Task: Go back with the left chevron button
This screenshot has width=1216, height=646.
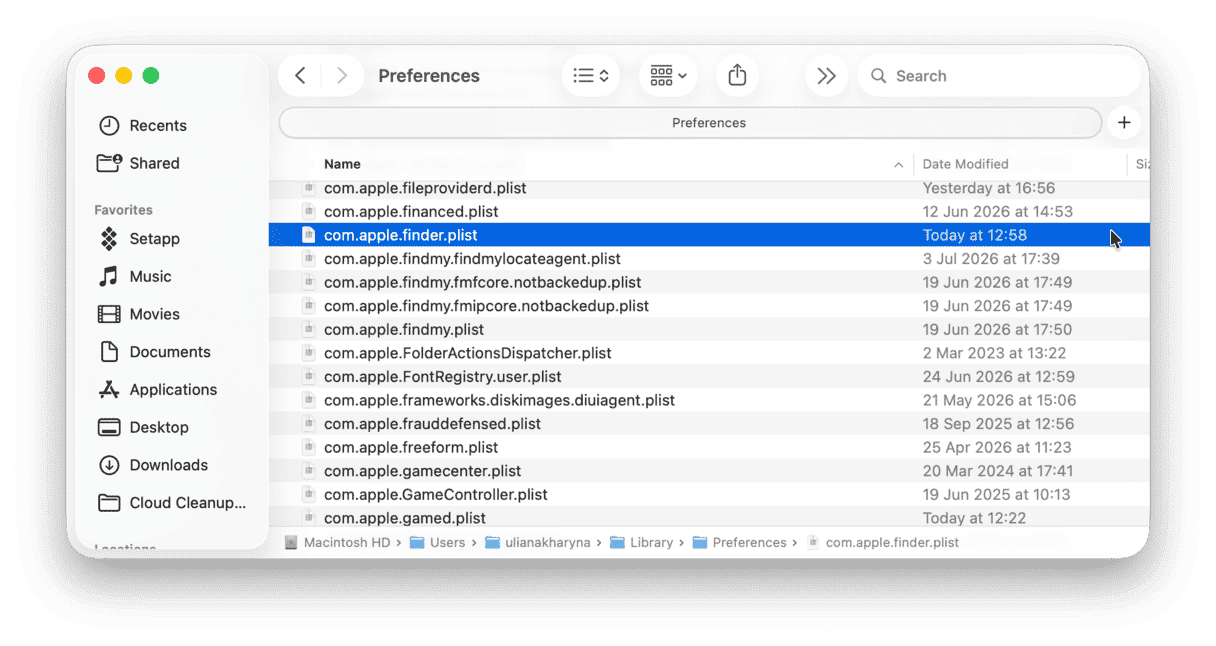Action: (300, 76)
